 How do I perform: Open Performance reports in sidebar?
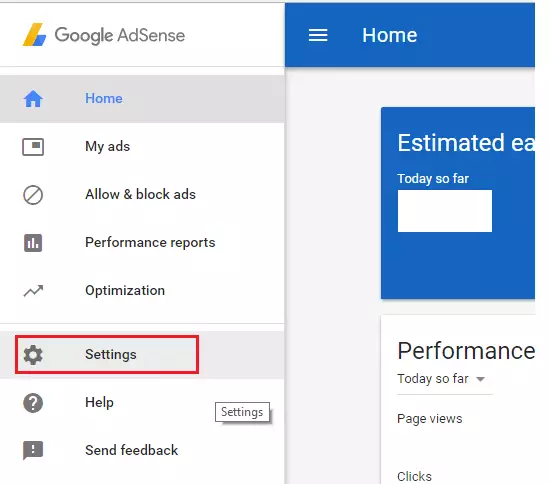coord(142,242)
